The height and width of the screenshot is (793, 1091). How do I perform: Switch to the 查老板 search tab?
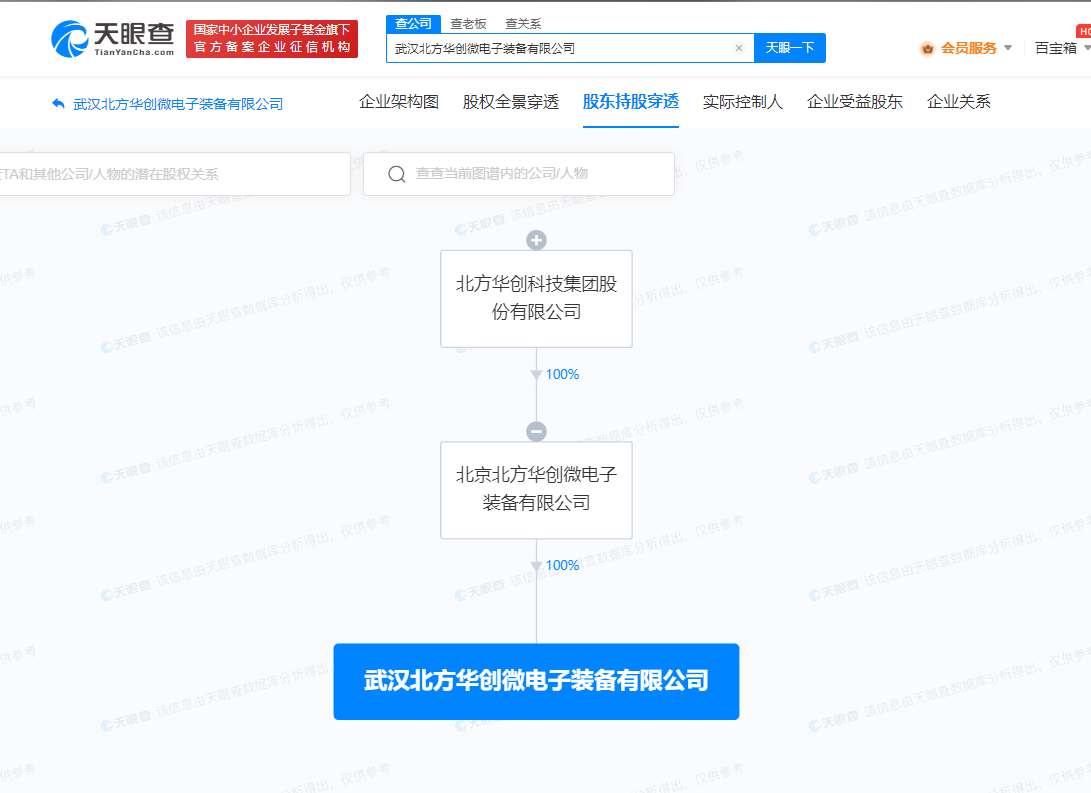(x=466, y=23)
